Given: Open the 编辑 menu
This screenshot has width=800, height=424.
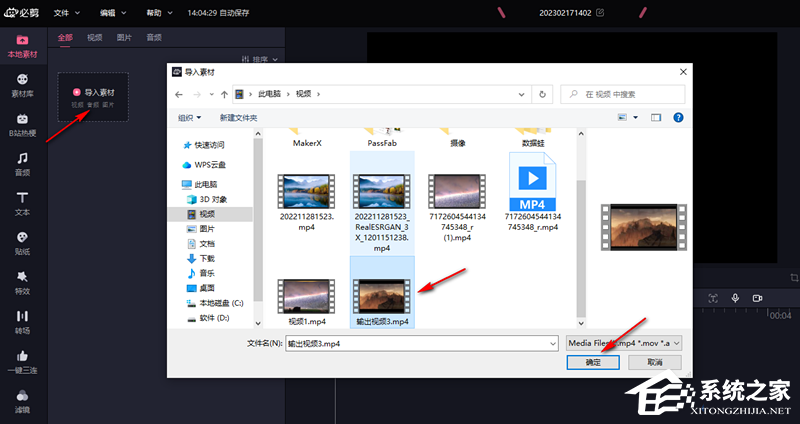Looking at the screenshot, I should (113, 13).
